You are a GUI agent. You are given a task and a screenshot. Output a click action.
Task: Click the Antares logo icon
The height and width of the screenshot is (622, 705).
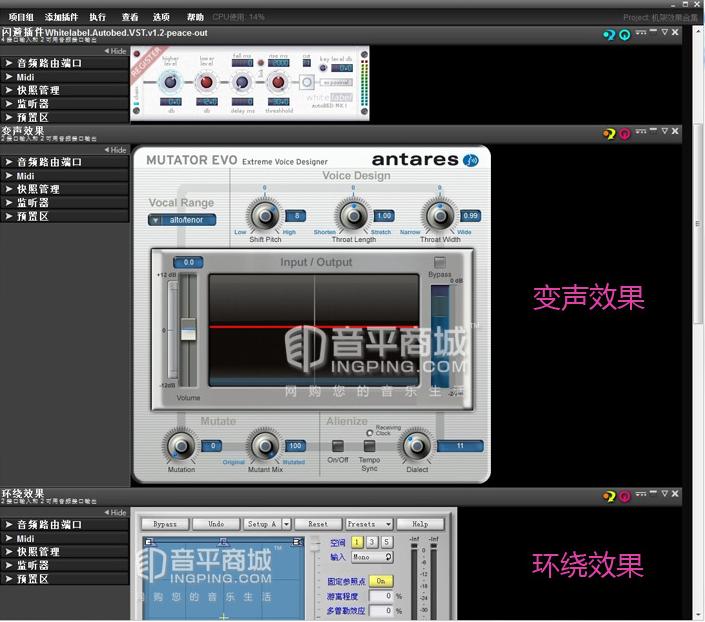(471, 160)
